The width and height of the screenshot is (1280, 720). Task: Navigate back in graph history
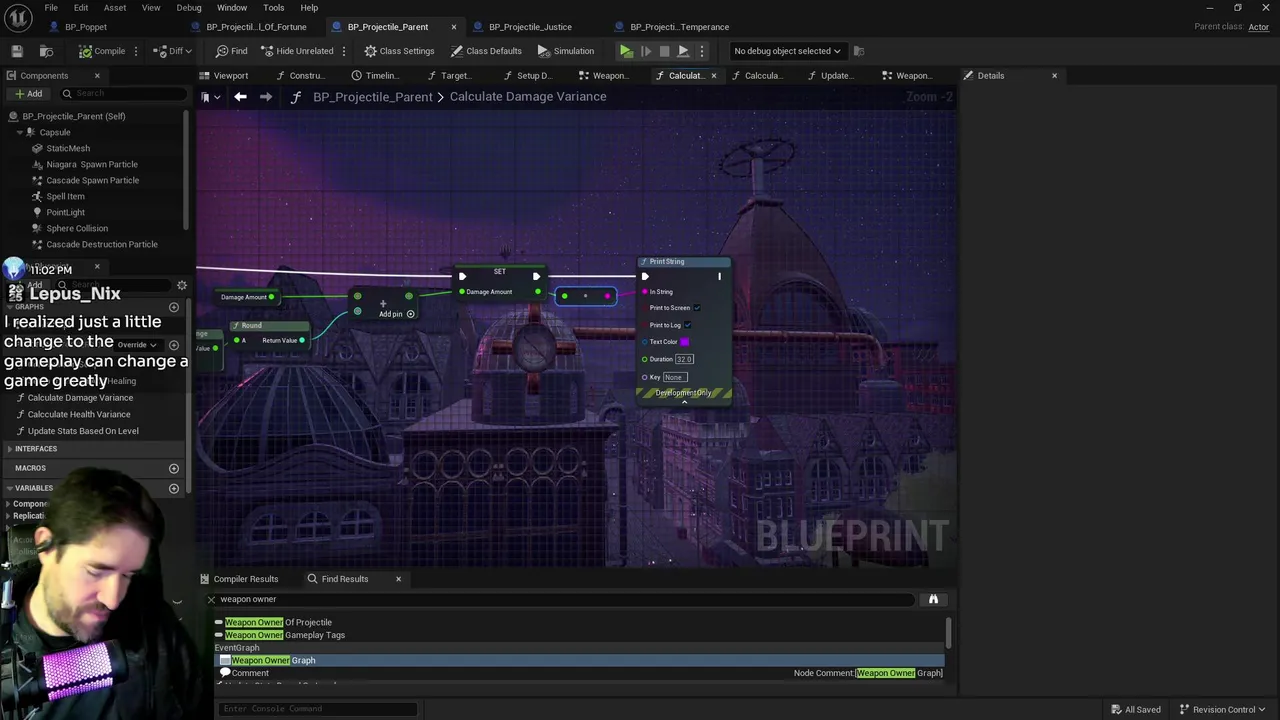pos(240,97)
